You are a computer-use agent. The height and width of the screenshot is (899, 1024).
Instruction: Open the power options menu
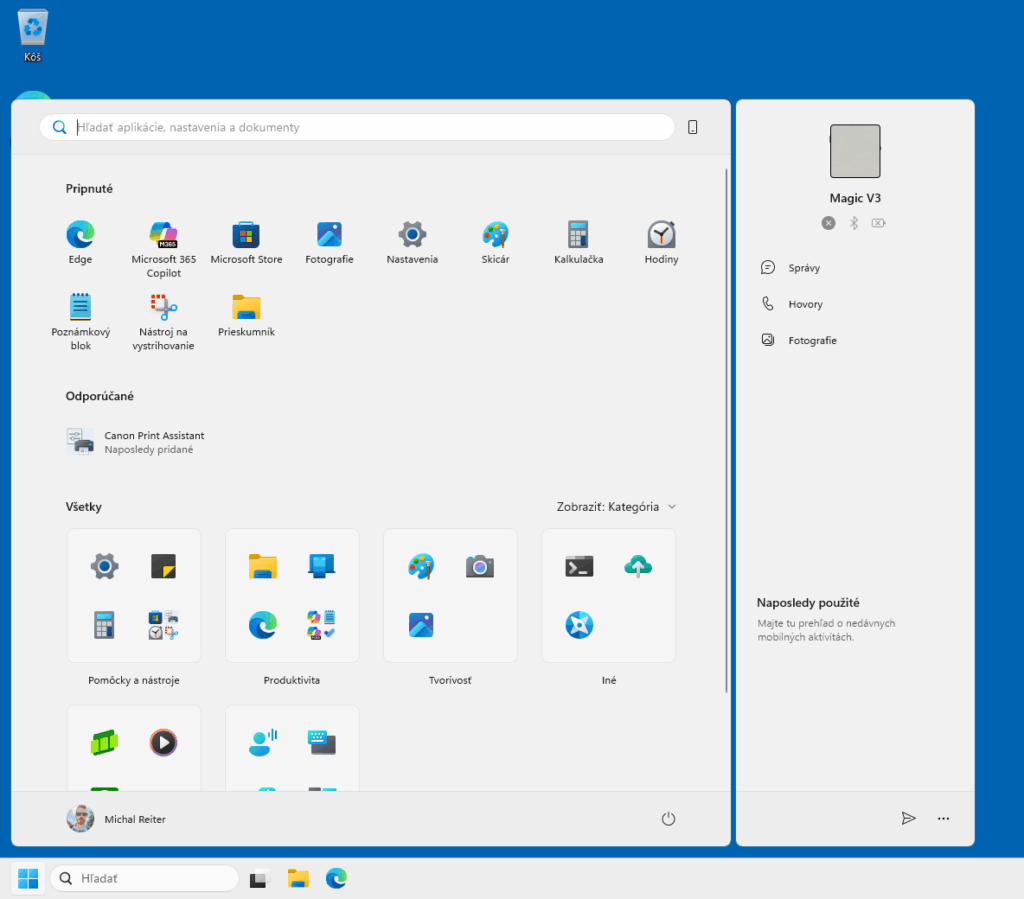pos(668,818)
